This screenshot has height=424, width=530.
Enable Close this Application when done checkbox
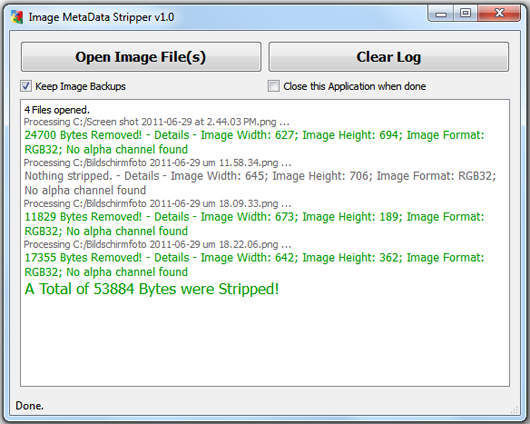coord(273,86)
